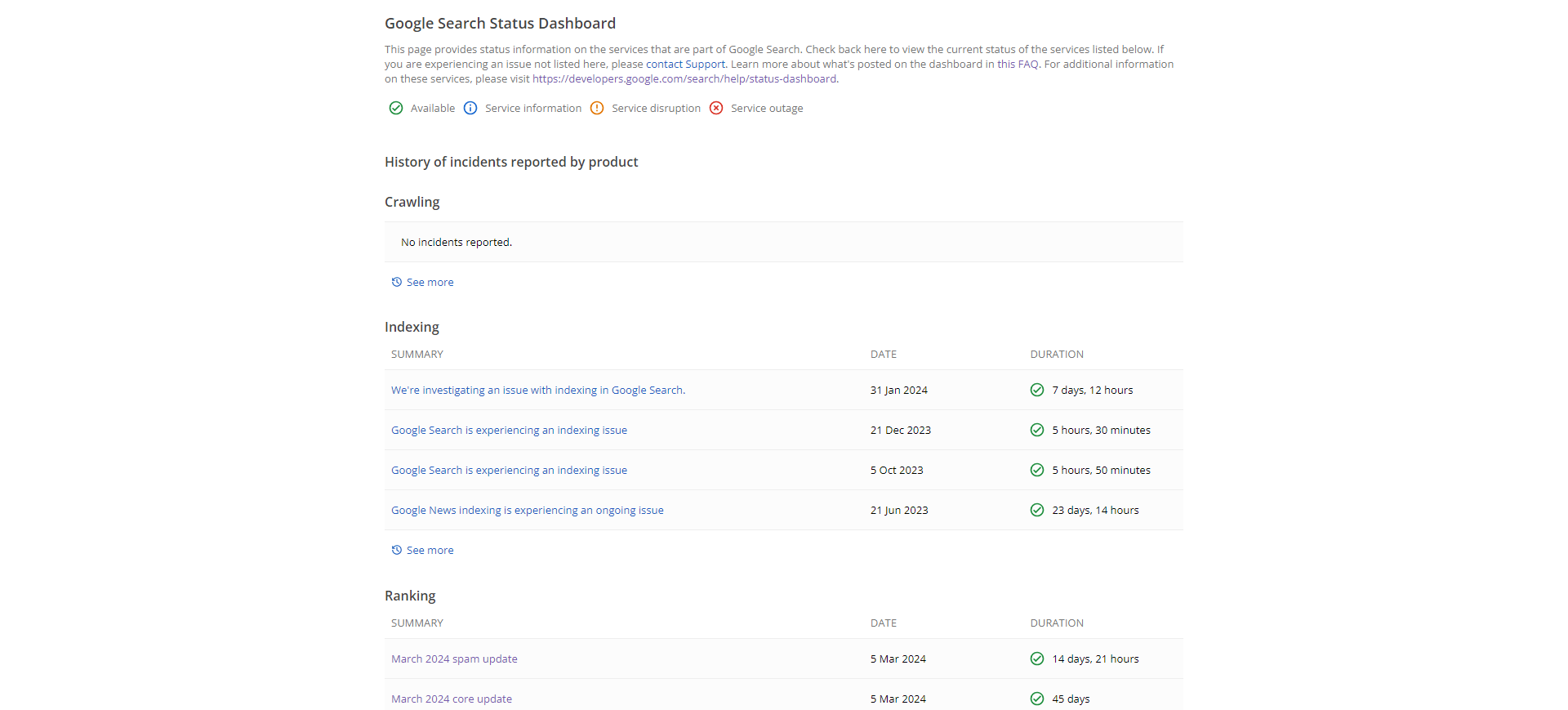Click the green Available legend icon
The image size is (1568, 710).
(x=396, y=108)
